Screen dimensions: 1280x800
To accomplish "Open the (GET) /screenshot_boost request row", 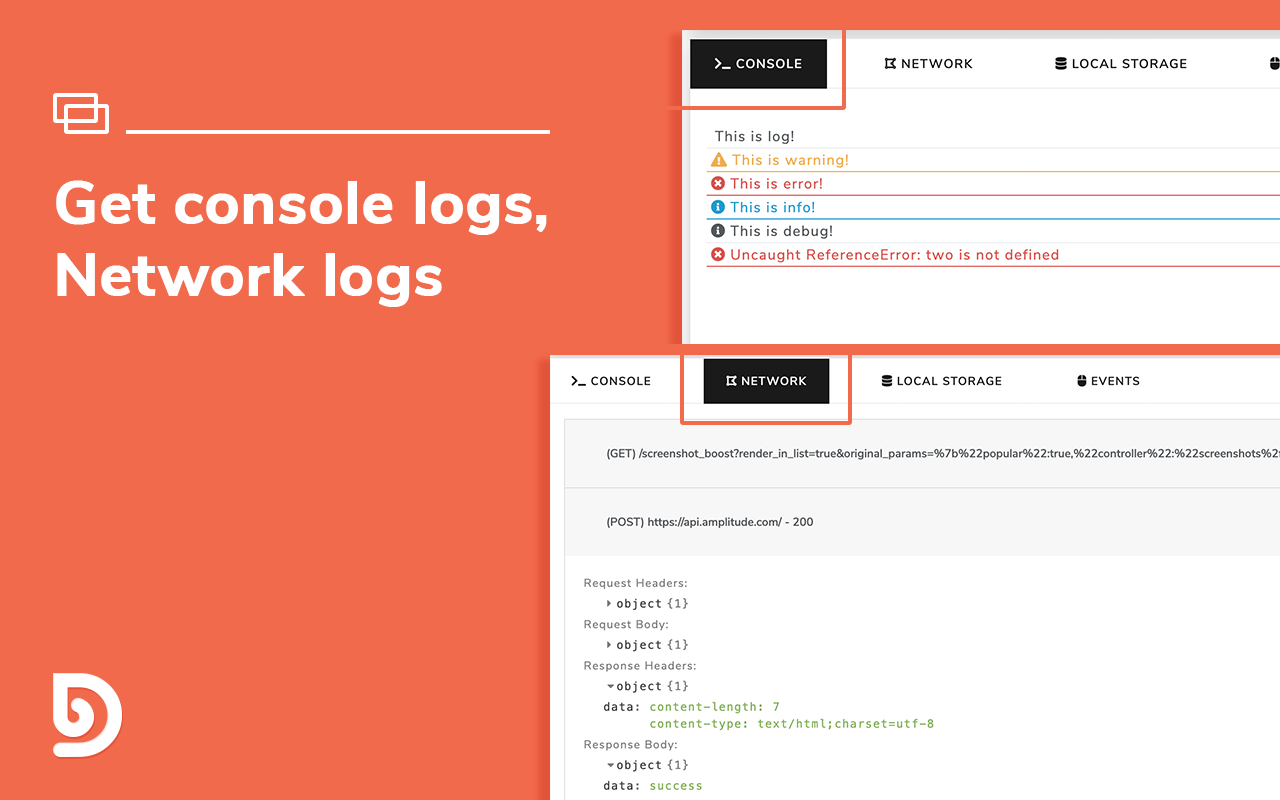I will click(922, 453).
